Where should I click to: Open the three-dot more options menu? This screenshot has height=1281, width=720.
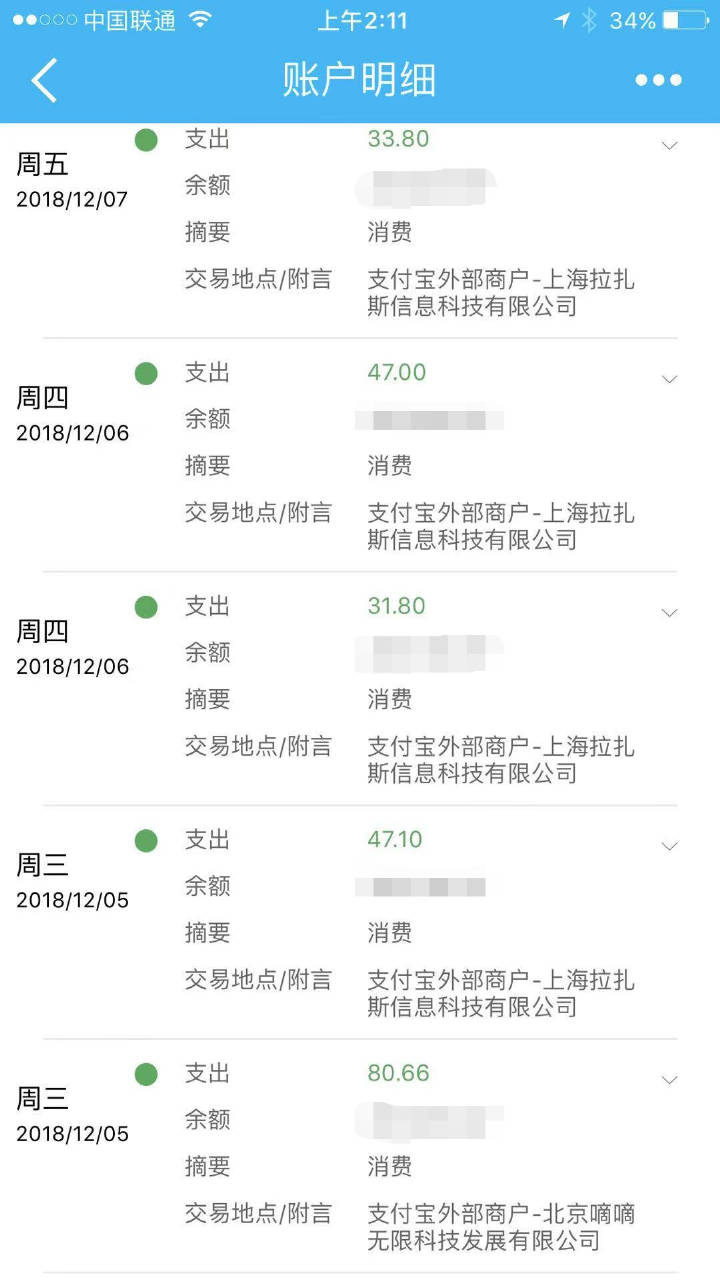click(x=658, y=80)
